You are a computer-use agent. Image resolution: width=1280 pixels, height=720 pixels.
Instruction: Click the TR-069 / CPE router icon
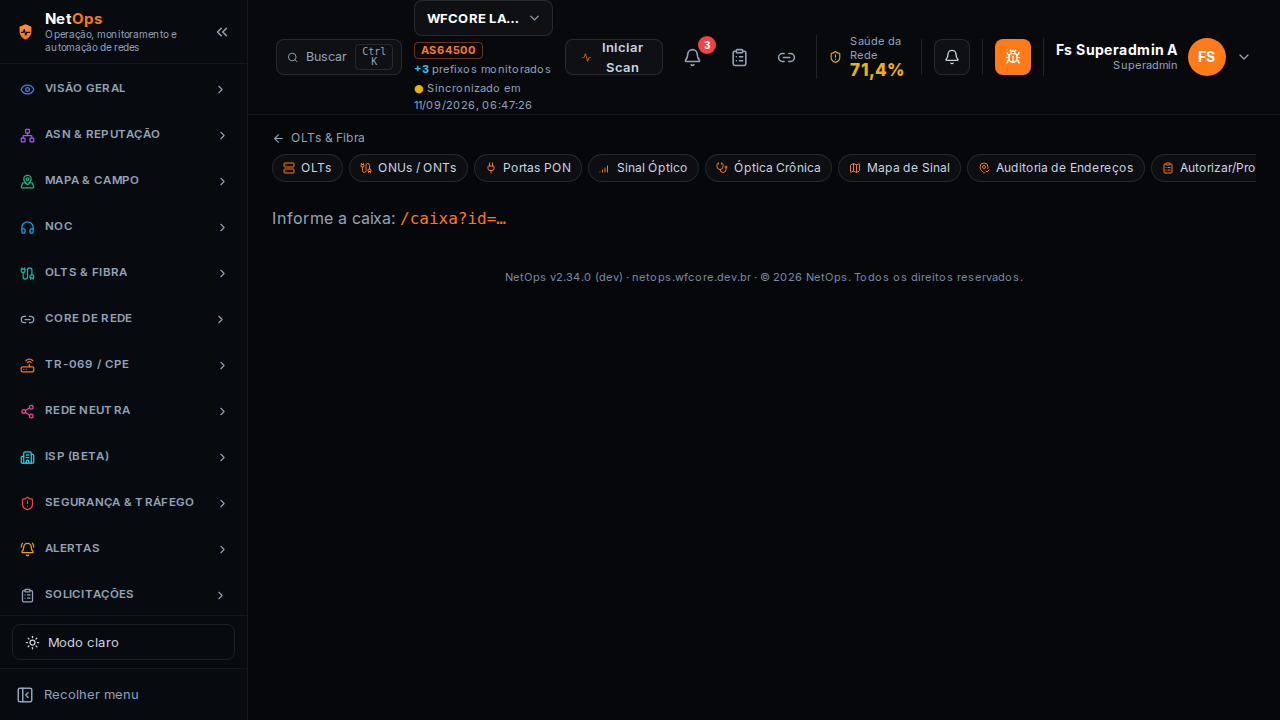point(28,365)
